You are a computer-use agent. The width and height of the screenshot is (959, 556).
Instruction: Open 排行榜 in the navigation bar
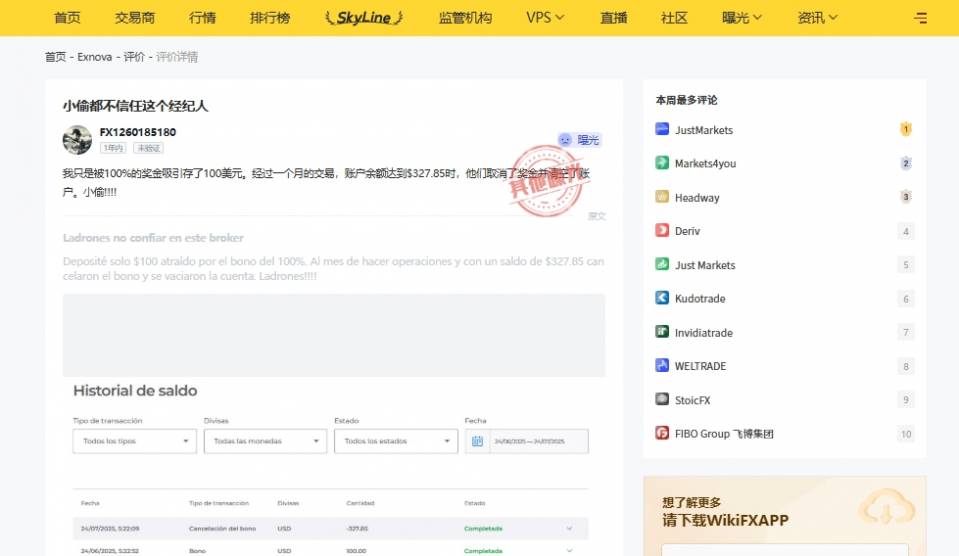(270, 18)
